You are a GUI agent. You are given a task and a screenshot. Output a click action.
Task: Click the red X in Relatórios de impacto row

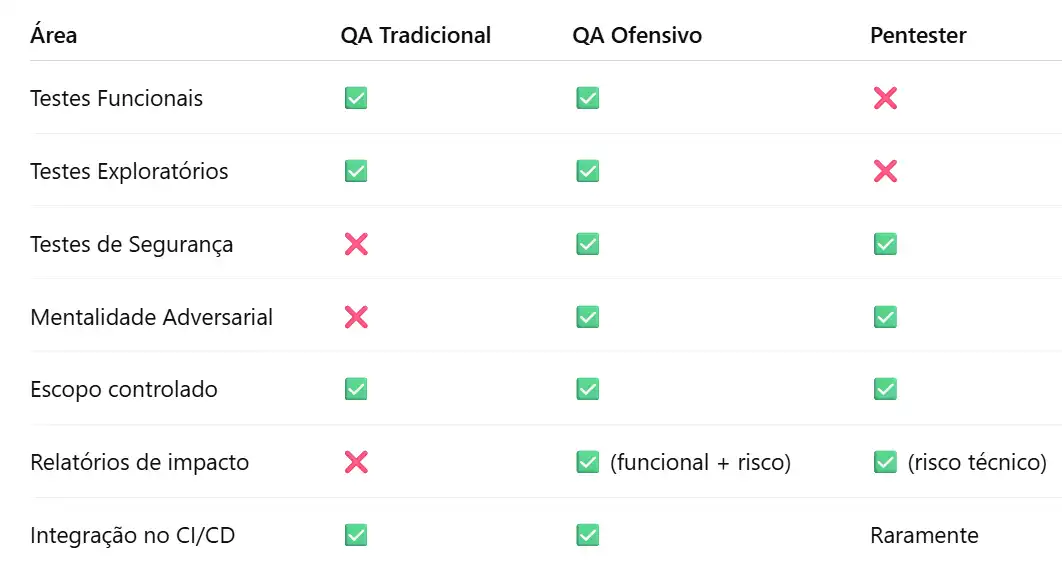tap(356, 462)
